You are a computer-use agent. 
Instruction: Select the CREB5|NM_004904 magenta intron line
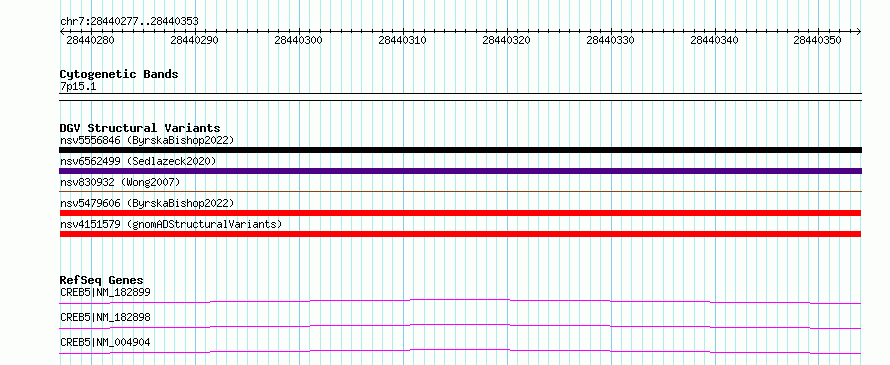coord(460,351)
